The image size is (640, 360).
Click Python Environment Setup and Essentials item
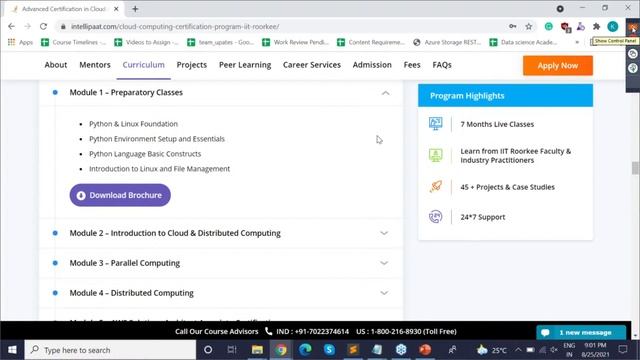tap(157, 139)
